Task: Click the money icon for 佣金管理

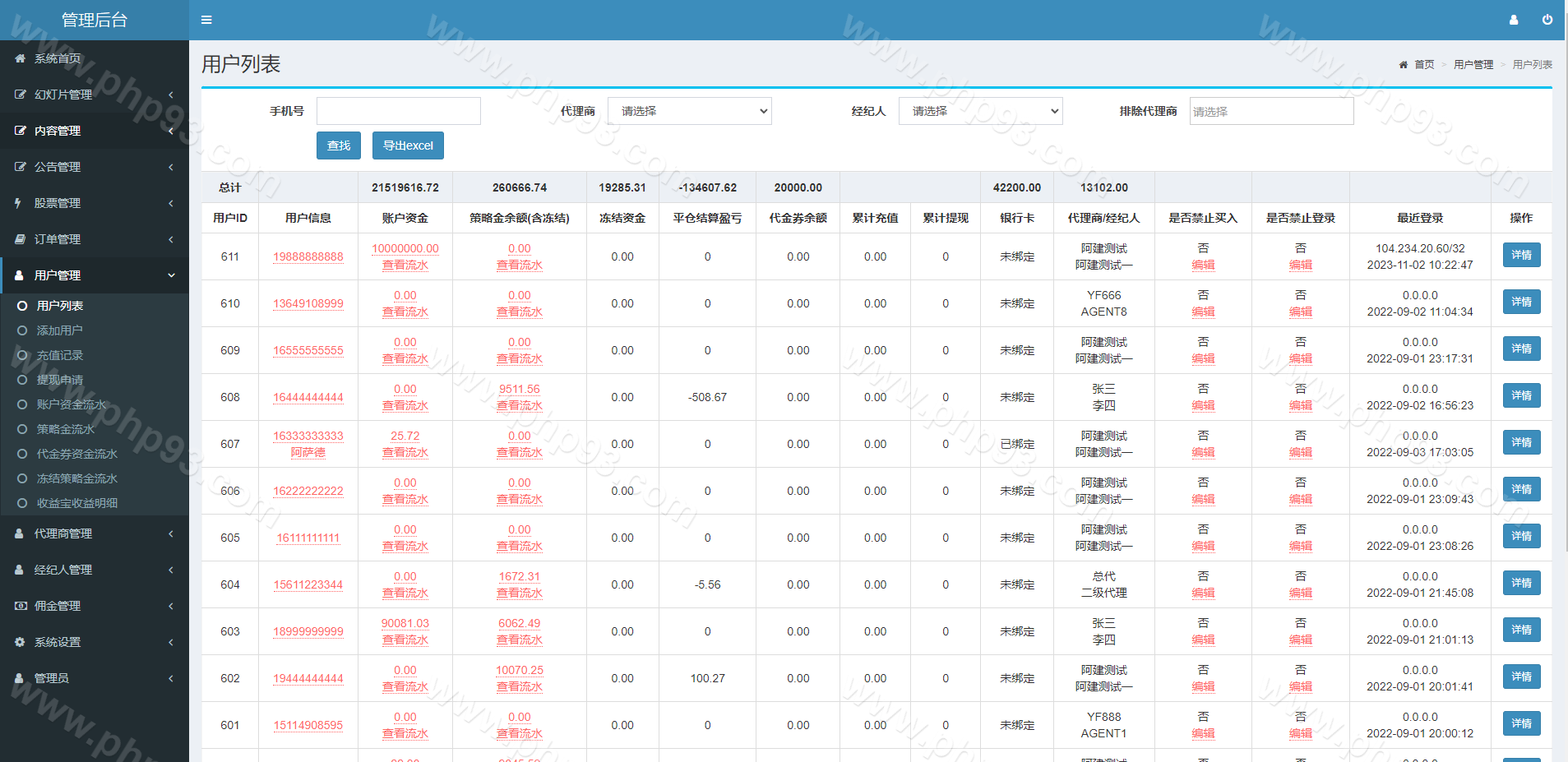Action: 20,606
